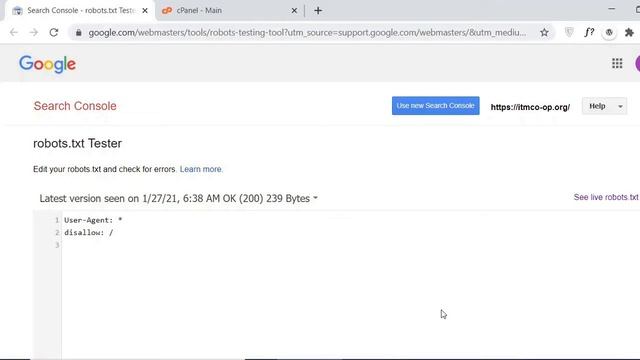Open the f? font extension icon
640x360 pixels.
[589, 32]
